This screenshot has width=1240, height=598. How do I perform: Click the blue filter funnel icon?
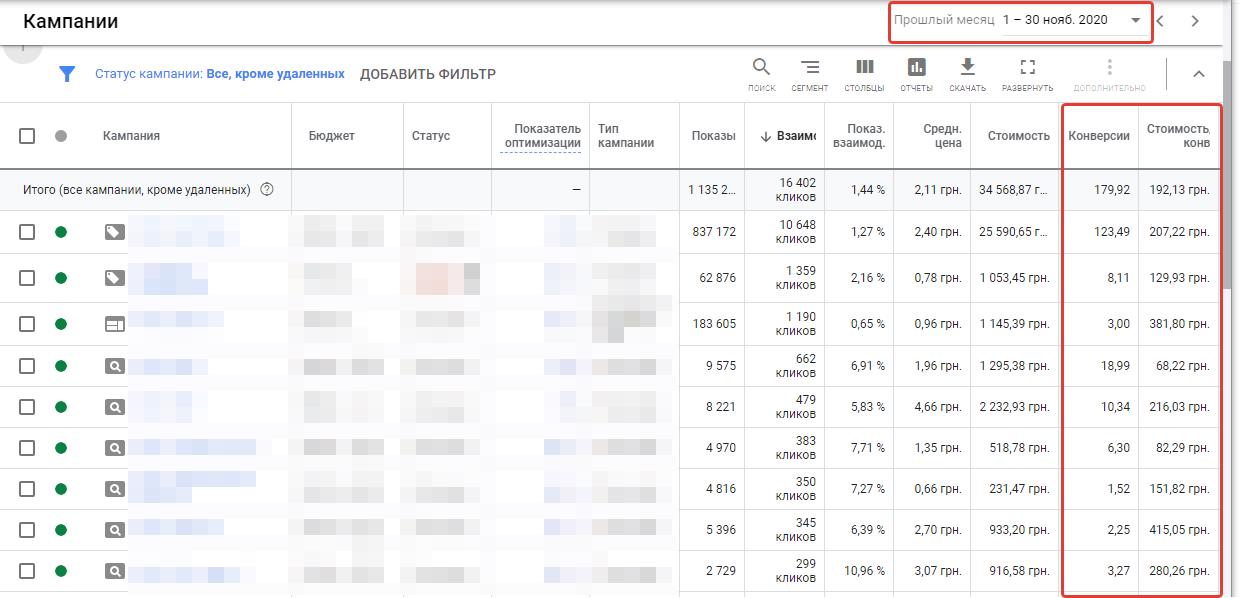pyautogui.click(x=67, y=74)
